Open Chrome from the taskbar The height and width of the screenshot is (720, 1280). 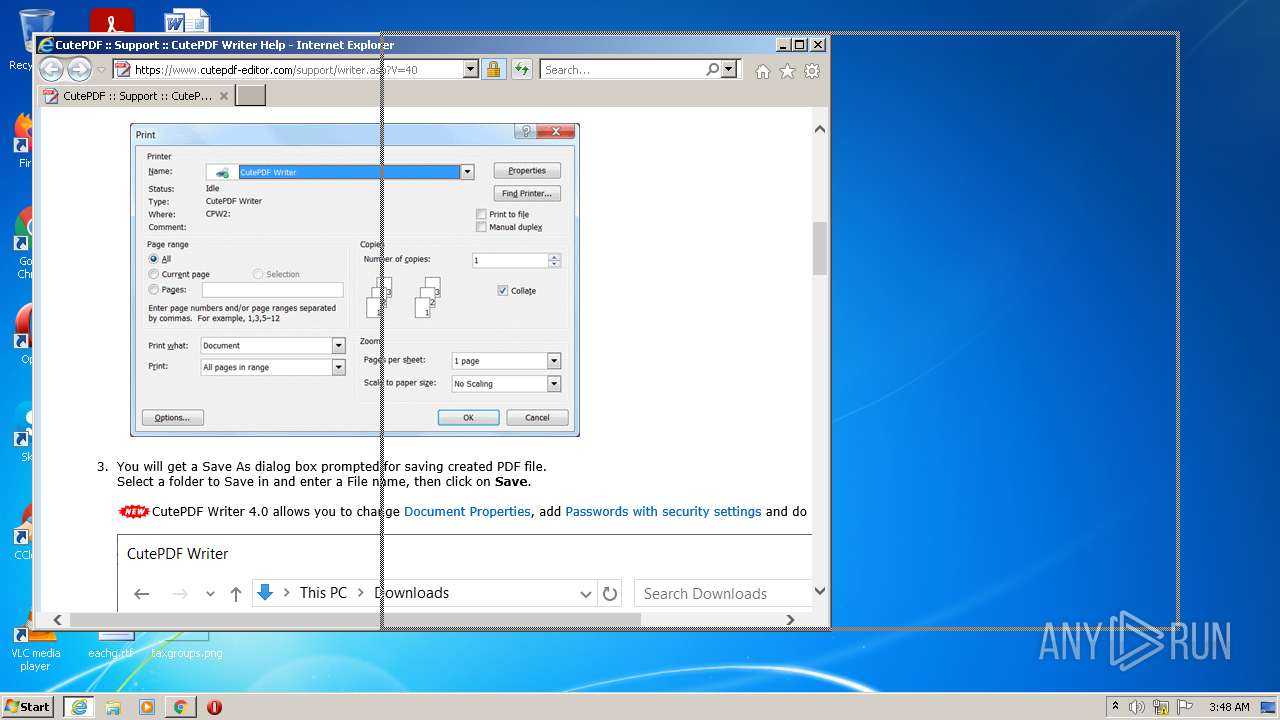pyautogui.click(x=180, y=707)
